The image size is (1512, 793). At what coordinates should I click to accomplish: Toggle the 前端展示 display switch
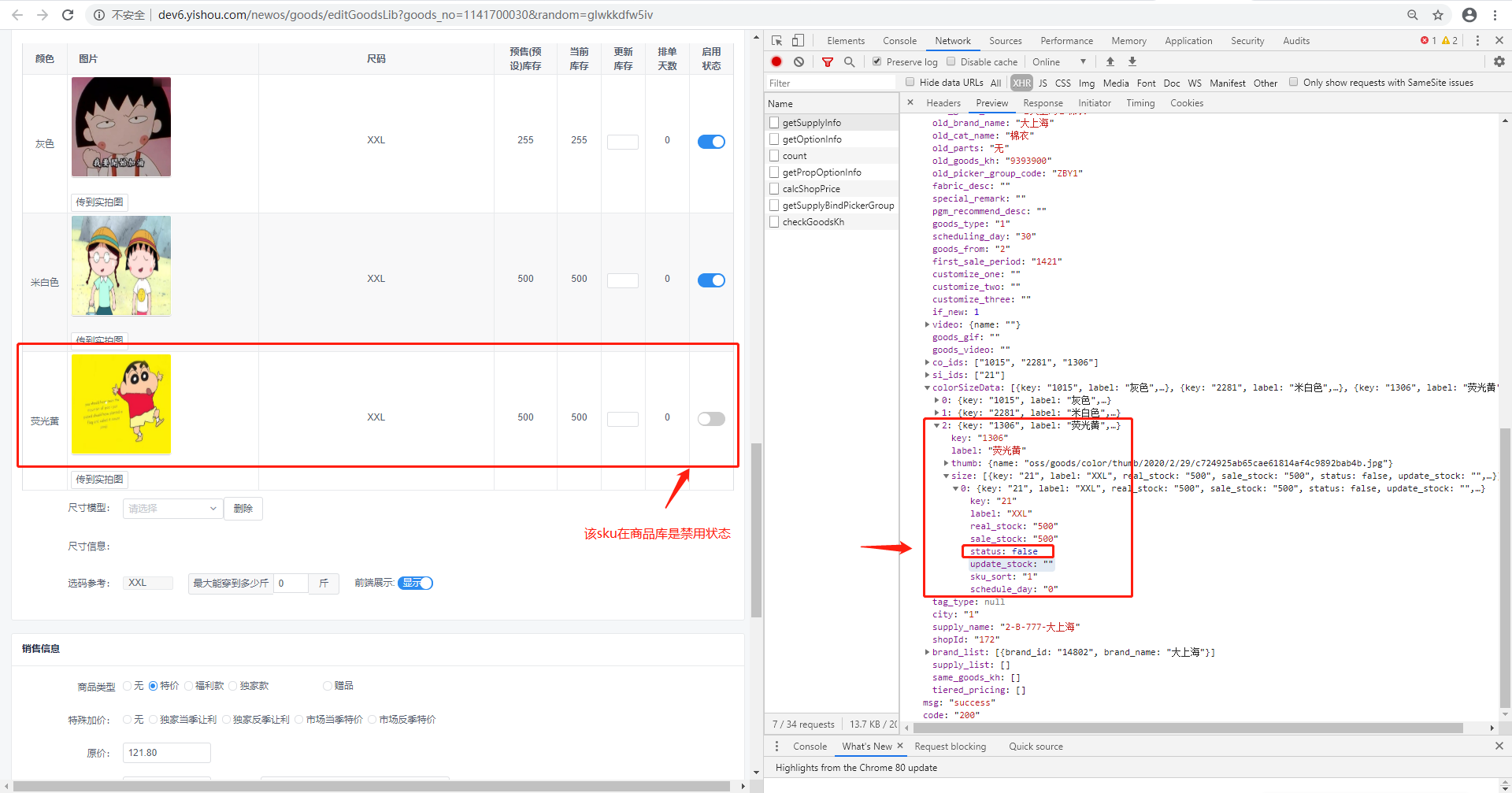pos(416,583)
